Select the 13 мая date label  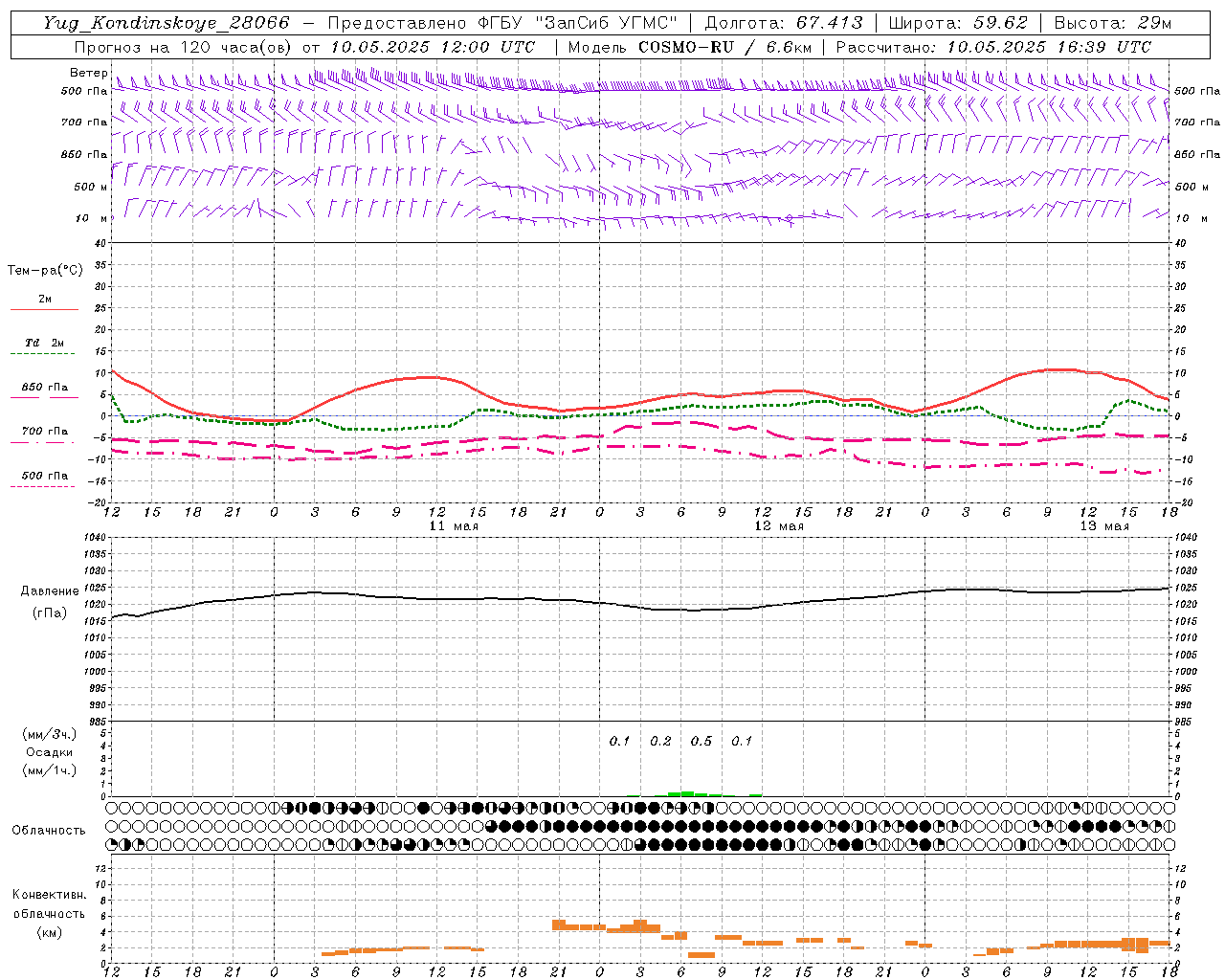[x=1104, y=525]
